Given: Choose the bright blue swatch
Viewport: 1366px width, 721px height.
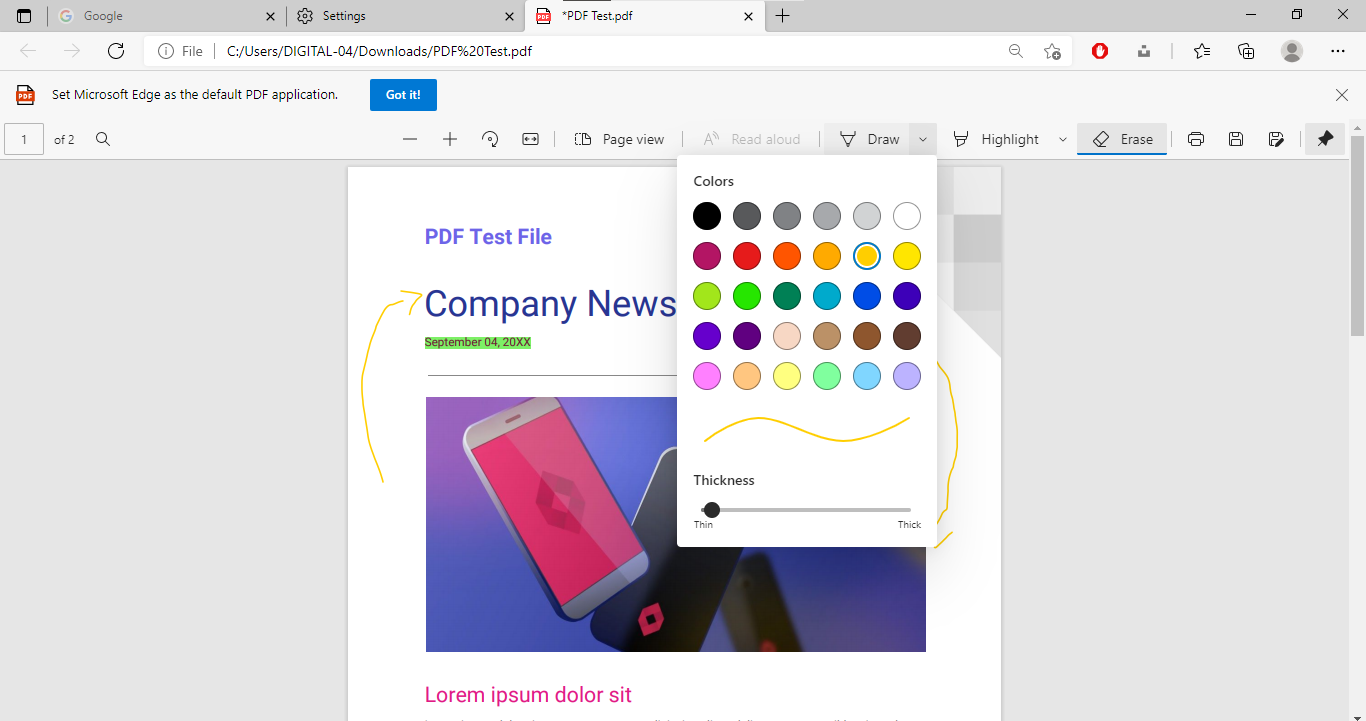Looking at the screenshot, I should (867, 296).
